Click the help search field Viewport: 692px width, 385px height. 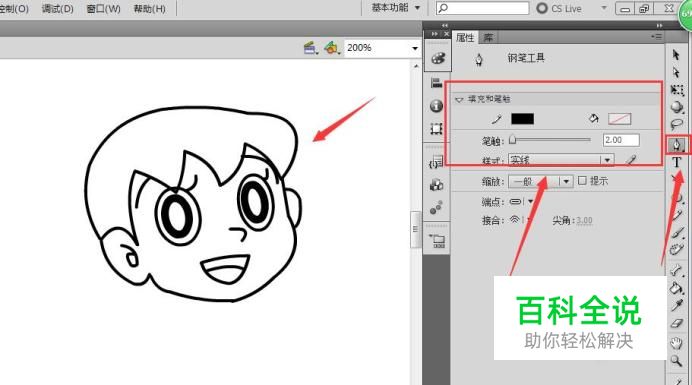click(482, 8)
